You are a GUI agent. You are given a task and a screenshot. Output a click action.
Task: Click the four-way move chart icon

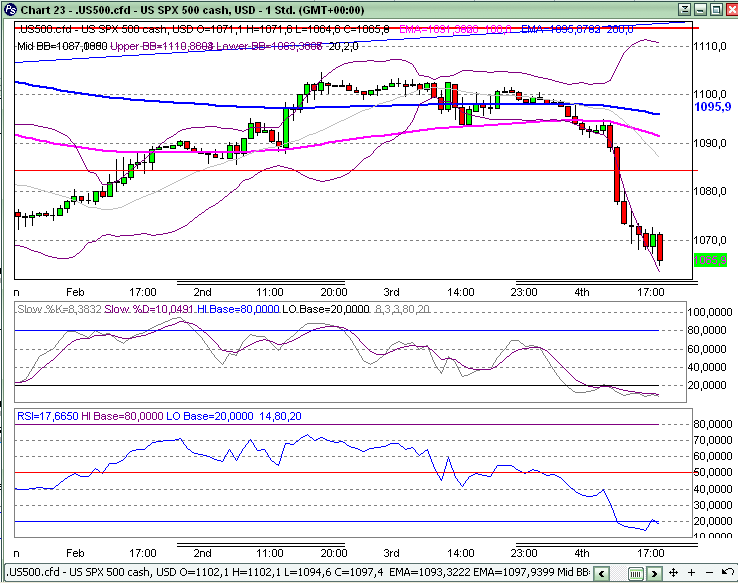coord(673,573)
